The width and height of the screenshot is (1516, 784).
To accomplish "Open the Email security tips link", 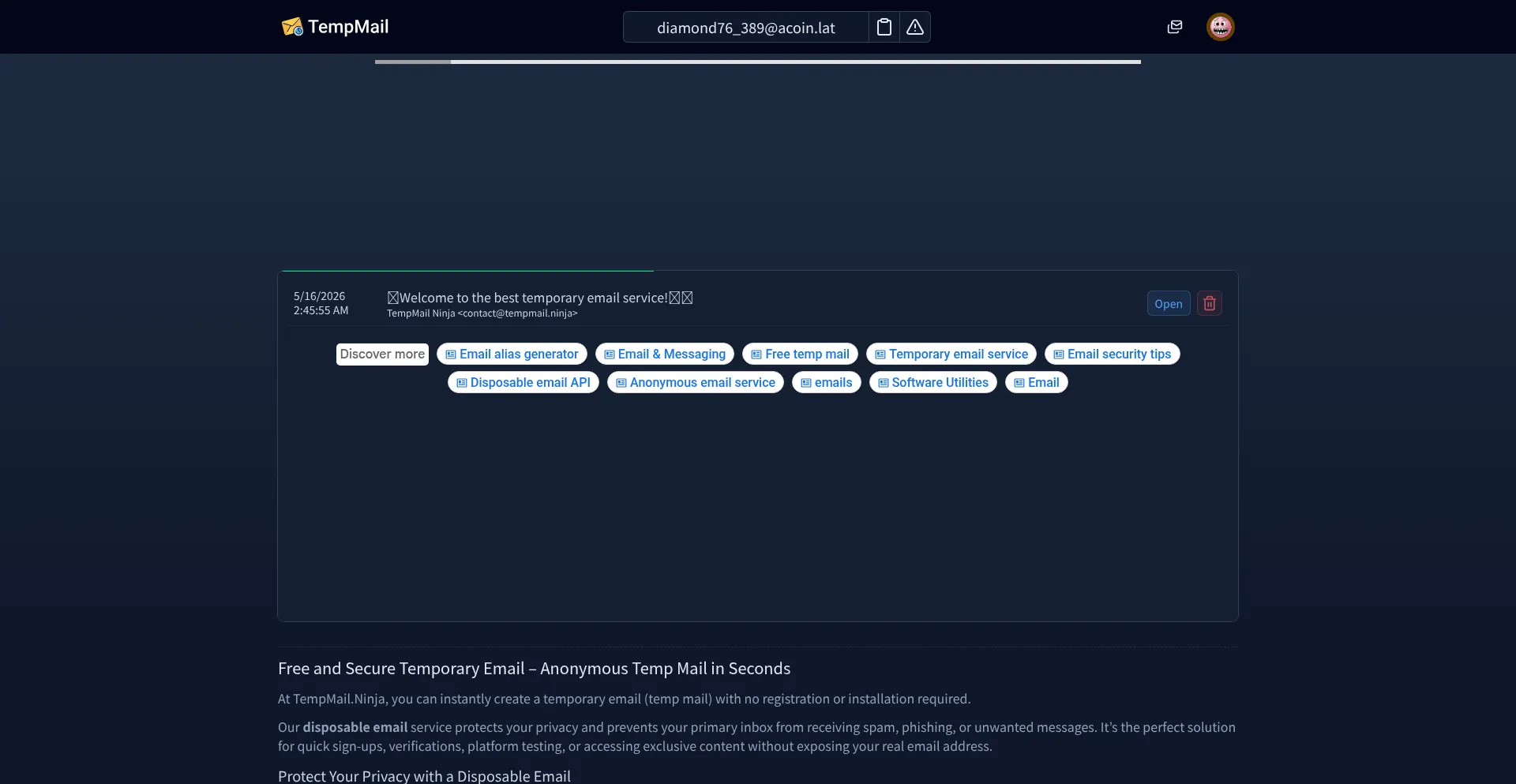I will tap(1113, 354).
